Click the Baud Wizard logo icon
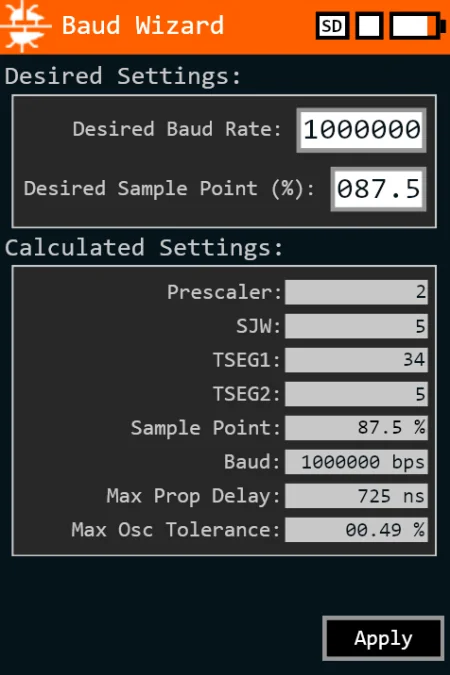The height and width of the screenshot is (675, 450). (25, 27)
